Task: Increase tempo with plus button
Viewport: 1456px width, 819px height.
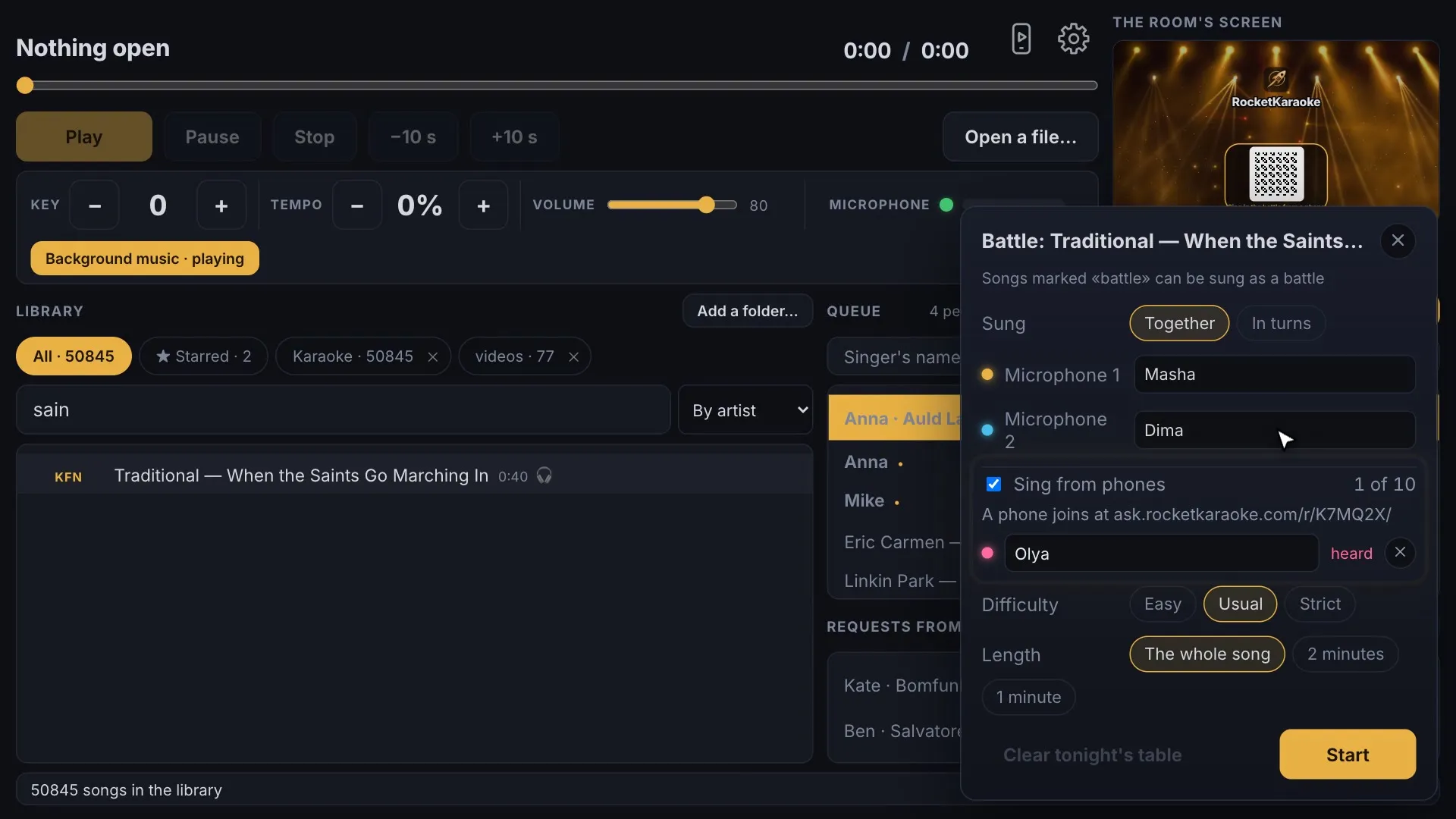Action: coord(484,206)
